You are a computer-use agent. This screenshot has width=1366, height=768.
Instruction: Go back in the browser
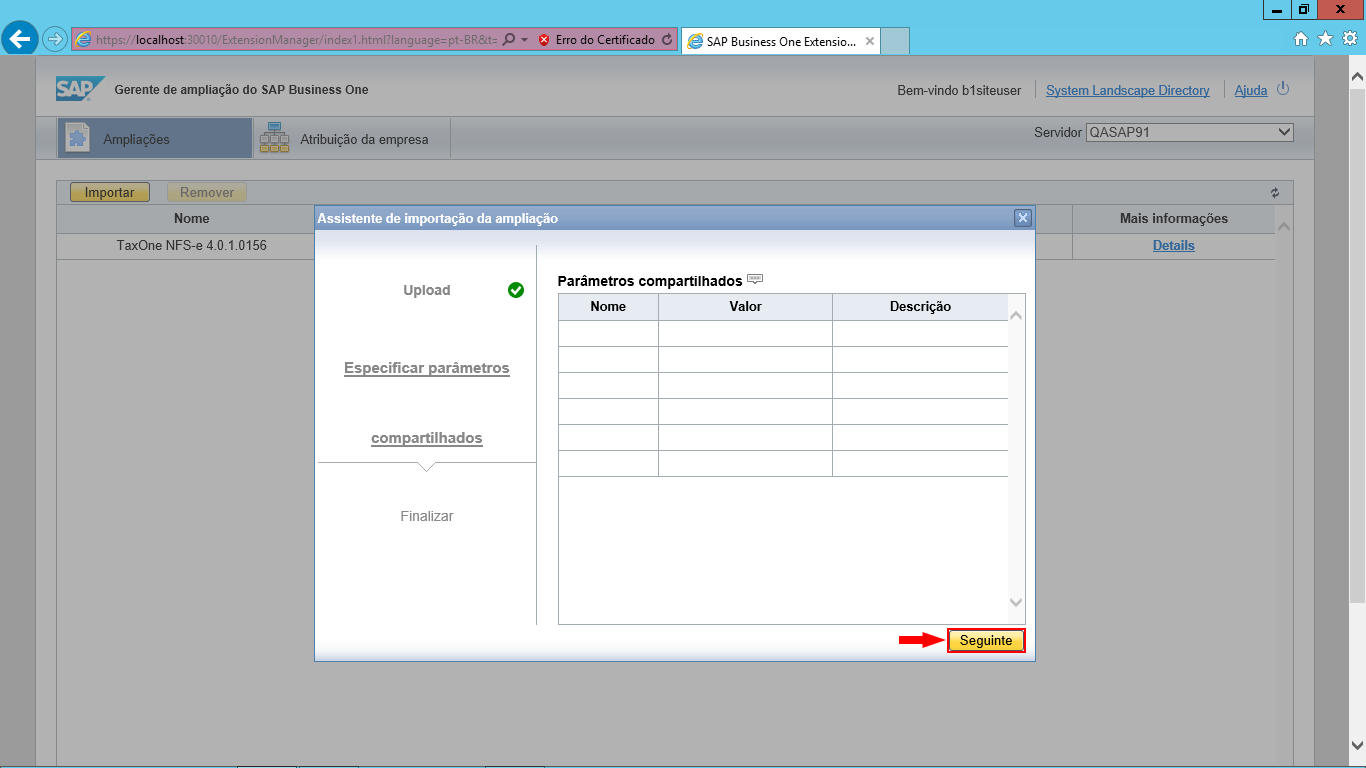[x=20, y=39]
